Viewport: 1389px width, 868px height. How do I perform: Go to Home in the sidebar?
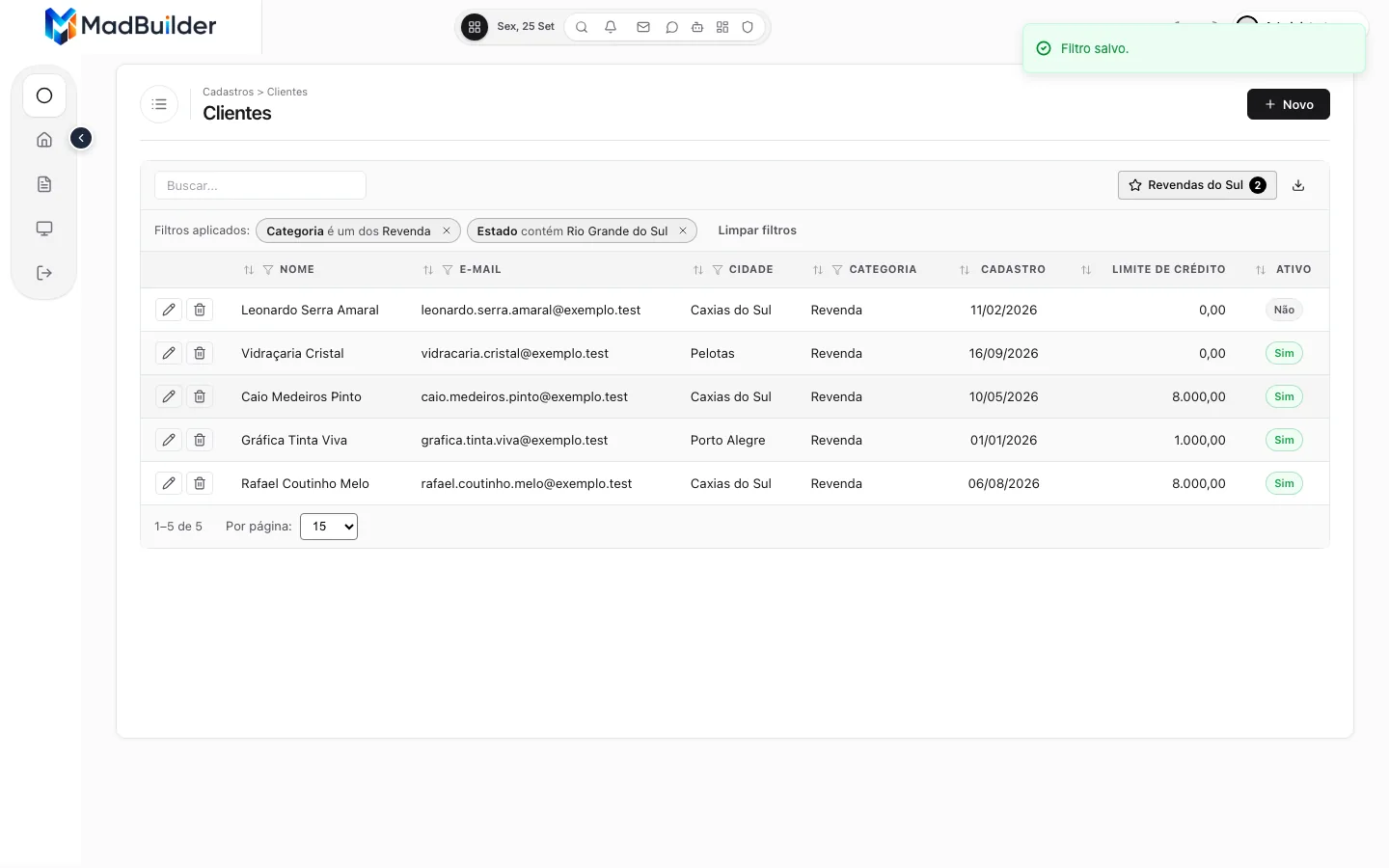[x=44, y=140]
